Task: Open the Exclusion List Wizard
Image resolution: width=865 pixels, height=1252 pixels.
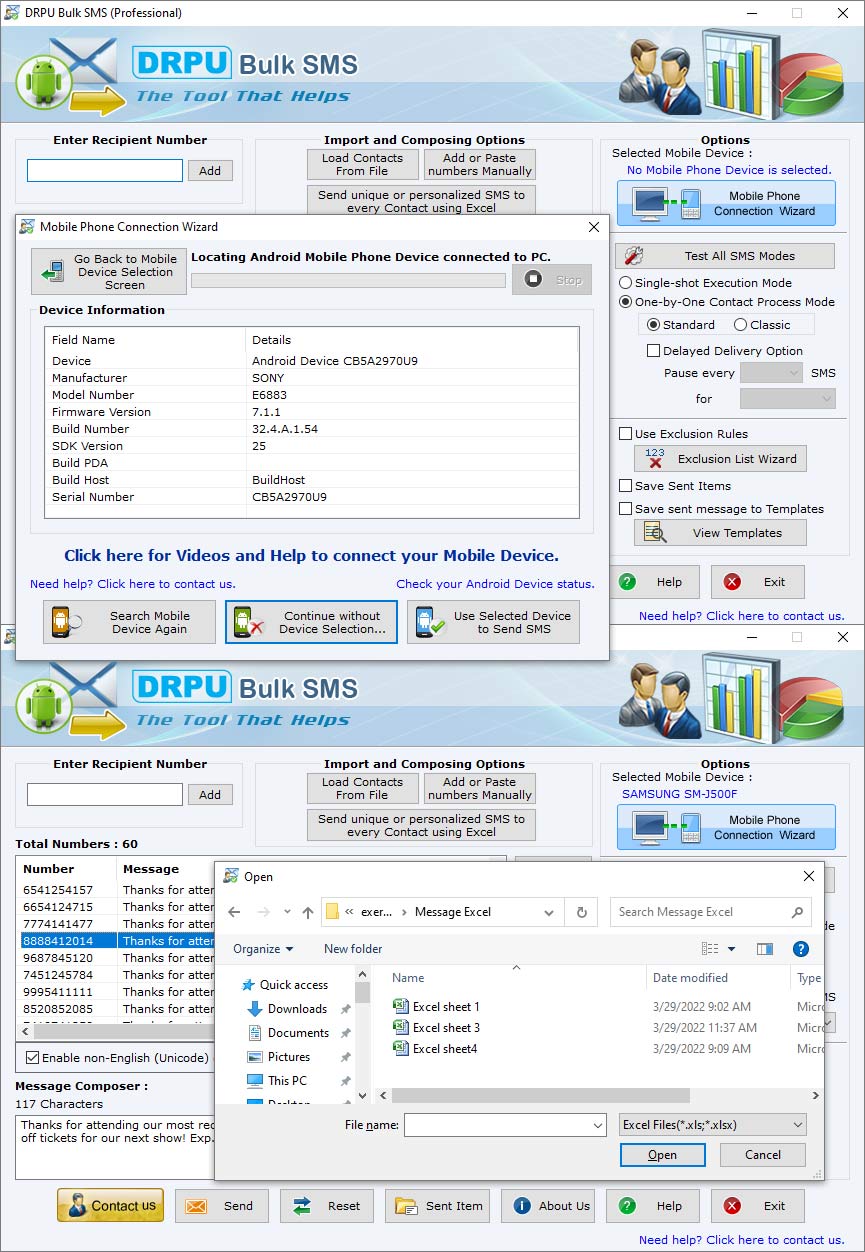Action: click(x=719, y=458)
